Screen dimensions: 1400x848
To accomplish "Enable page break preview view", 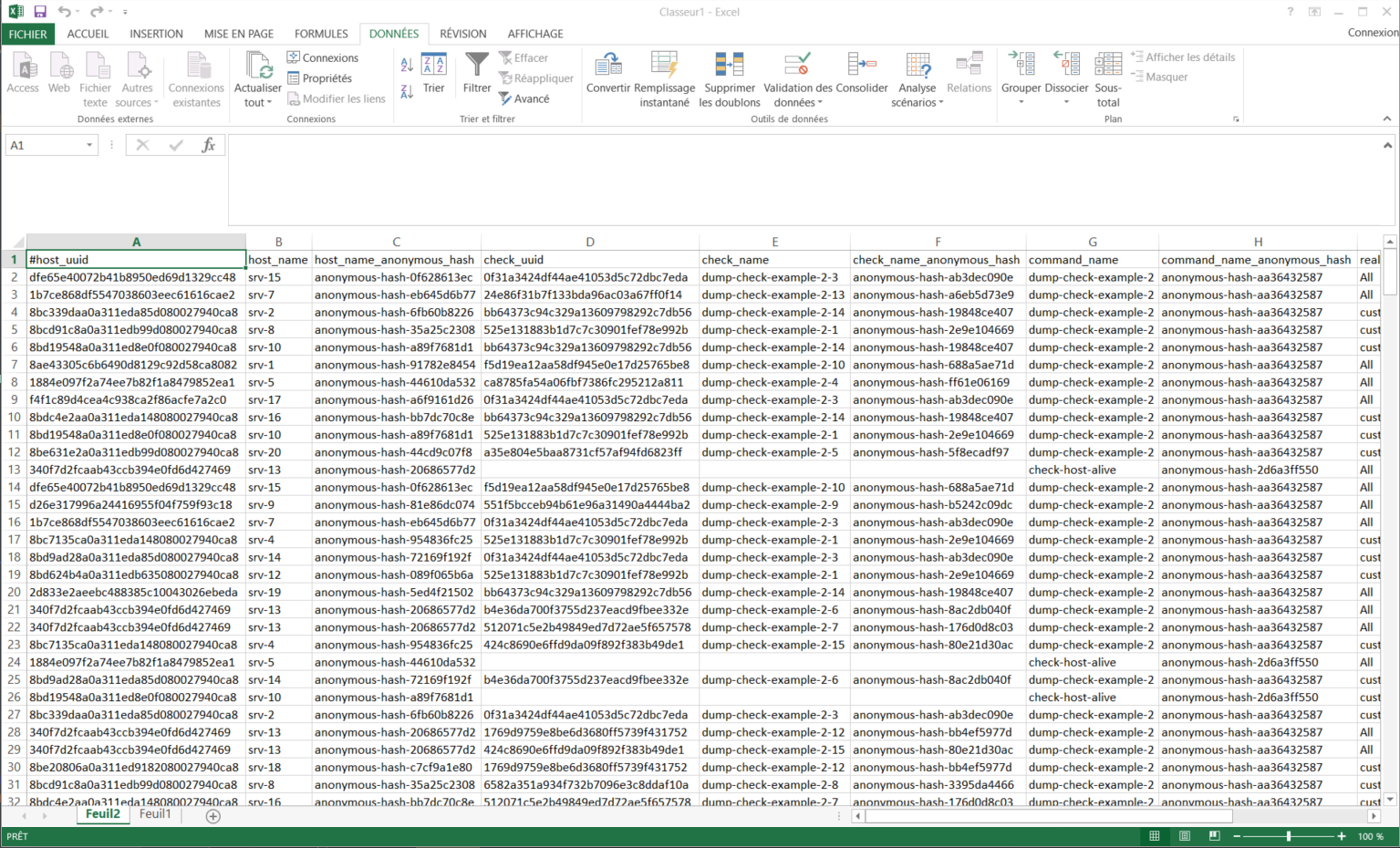I will (1214, 836).
